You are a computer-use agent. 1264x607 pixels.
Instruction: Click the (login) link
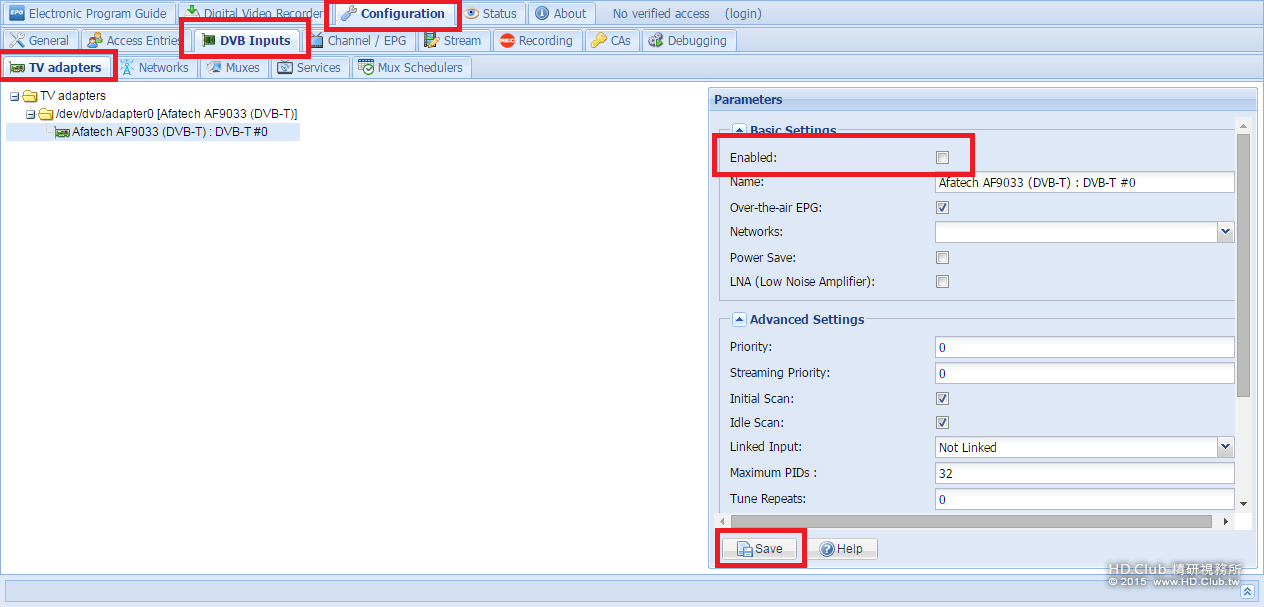(742, 14)
